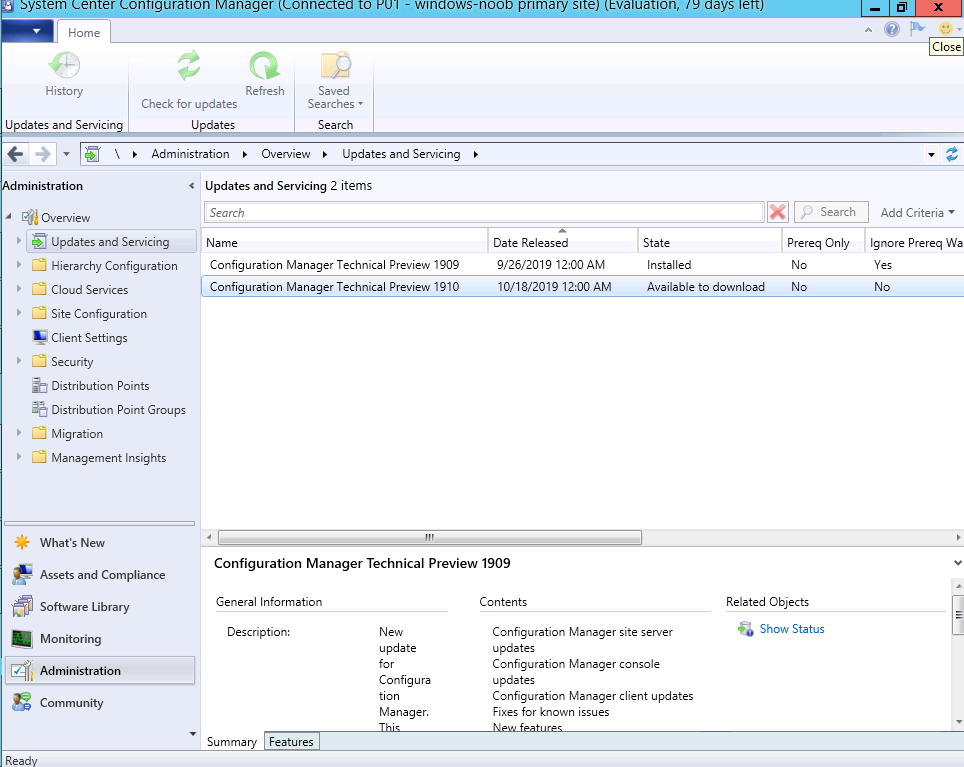Click the Overview node icon
The height and width of the screenshot is (767, 964).
click(x=30, y=217)
